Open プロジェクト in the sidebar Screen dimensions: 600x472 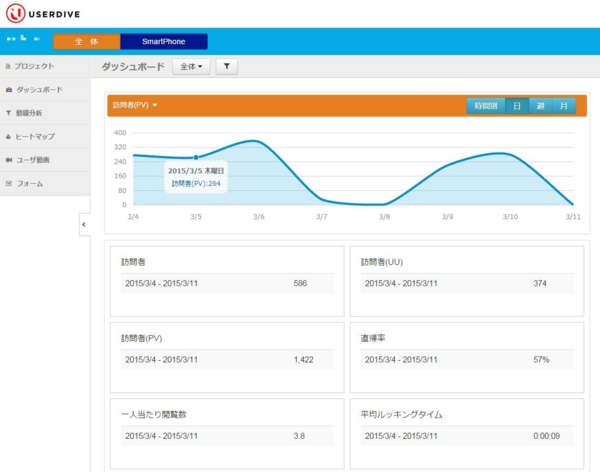pos(45,66)
